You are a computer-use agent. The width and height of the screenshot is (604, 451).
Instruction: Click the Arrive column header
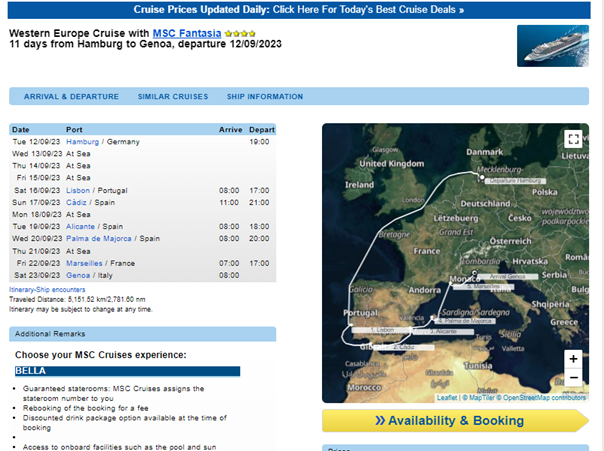click(231, 130)
